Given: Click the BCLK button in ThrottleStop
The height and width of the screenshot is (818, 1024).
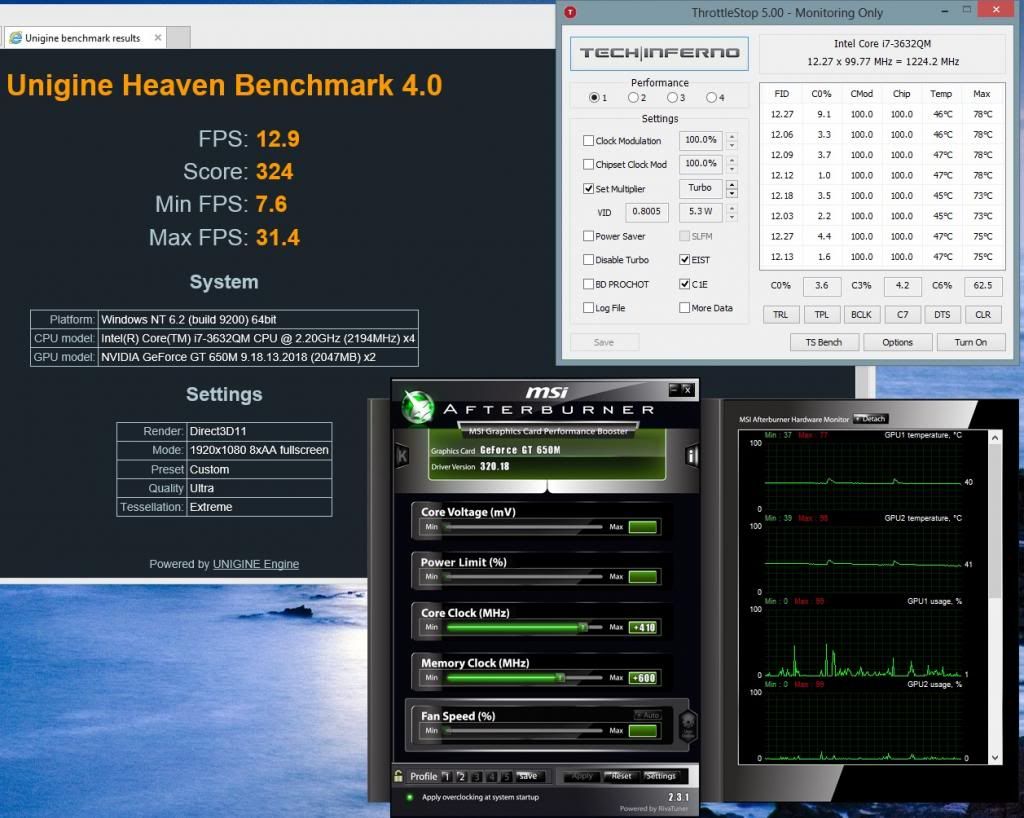Looking at the screenshot, I should pos(861,315).
